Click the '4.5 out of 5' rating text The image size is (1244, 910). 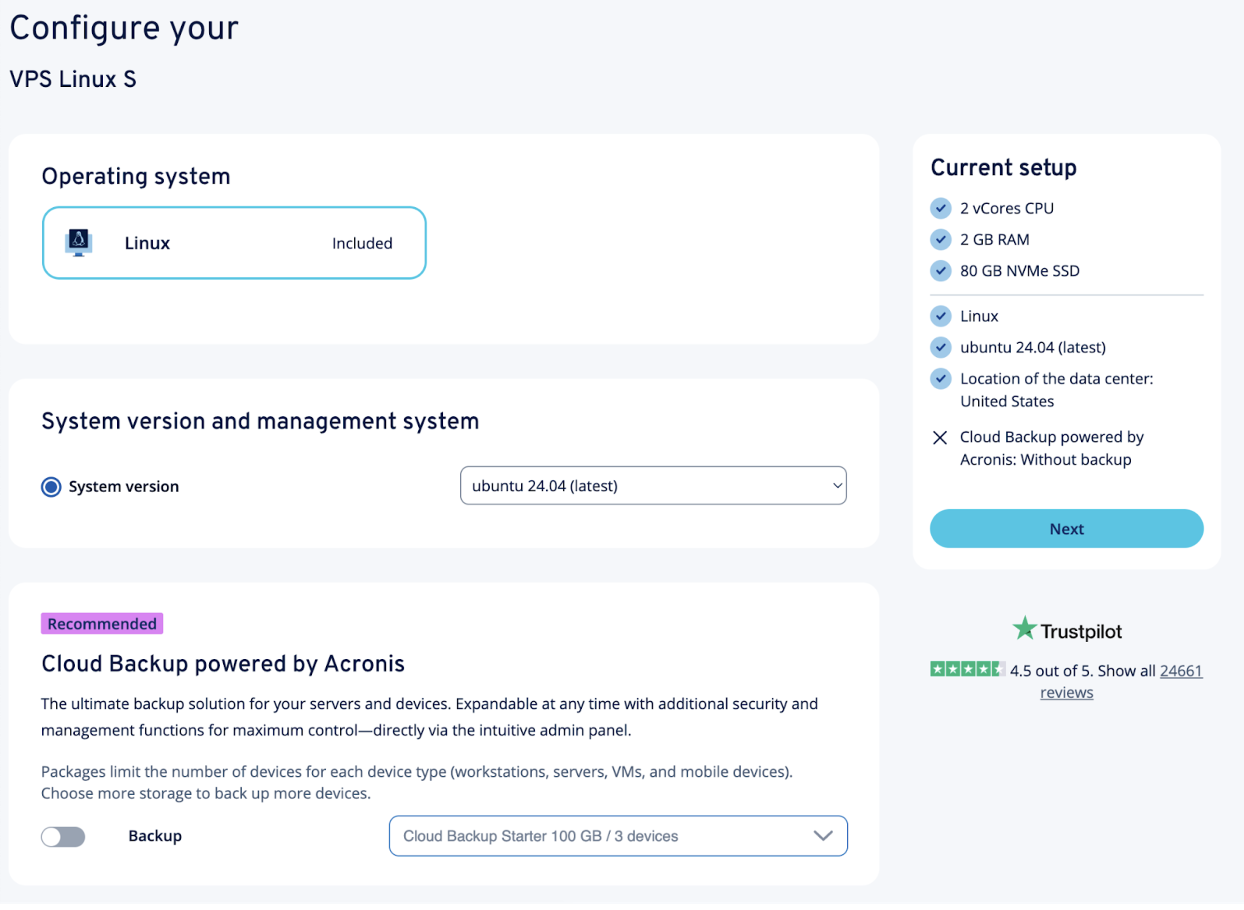tap(1050, 670)
